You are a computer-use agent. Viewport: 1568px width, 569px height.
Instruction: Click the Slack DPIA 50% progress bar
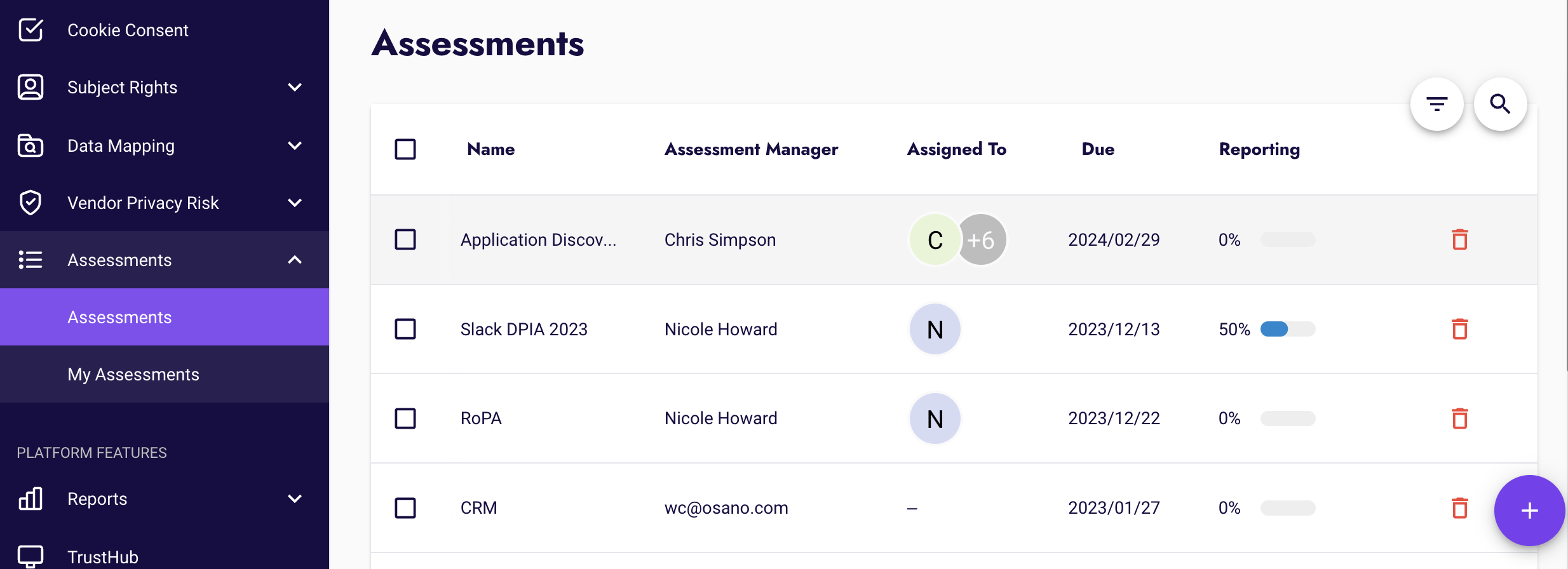1288,329
